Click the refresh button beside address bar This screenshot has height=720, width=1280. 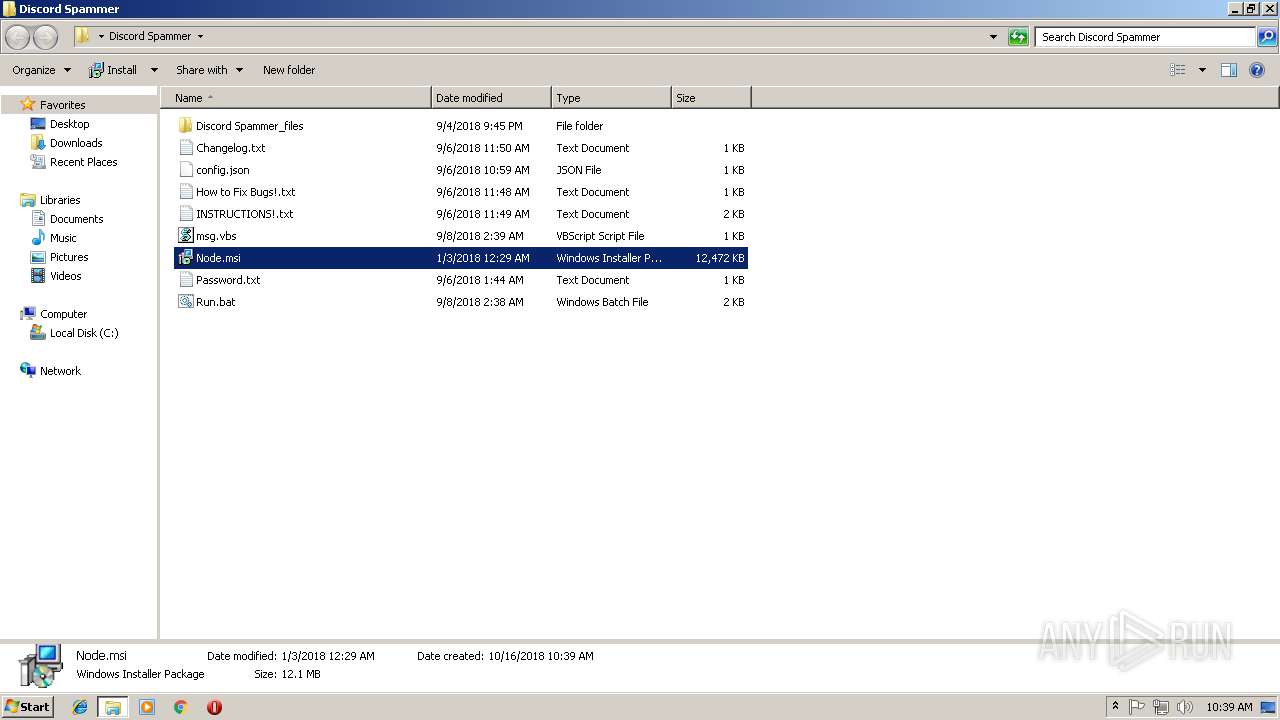1018,37
